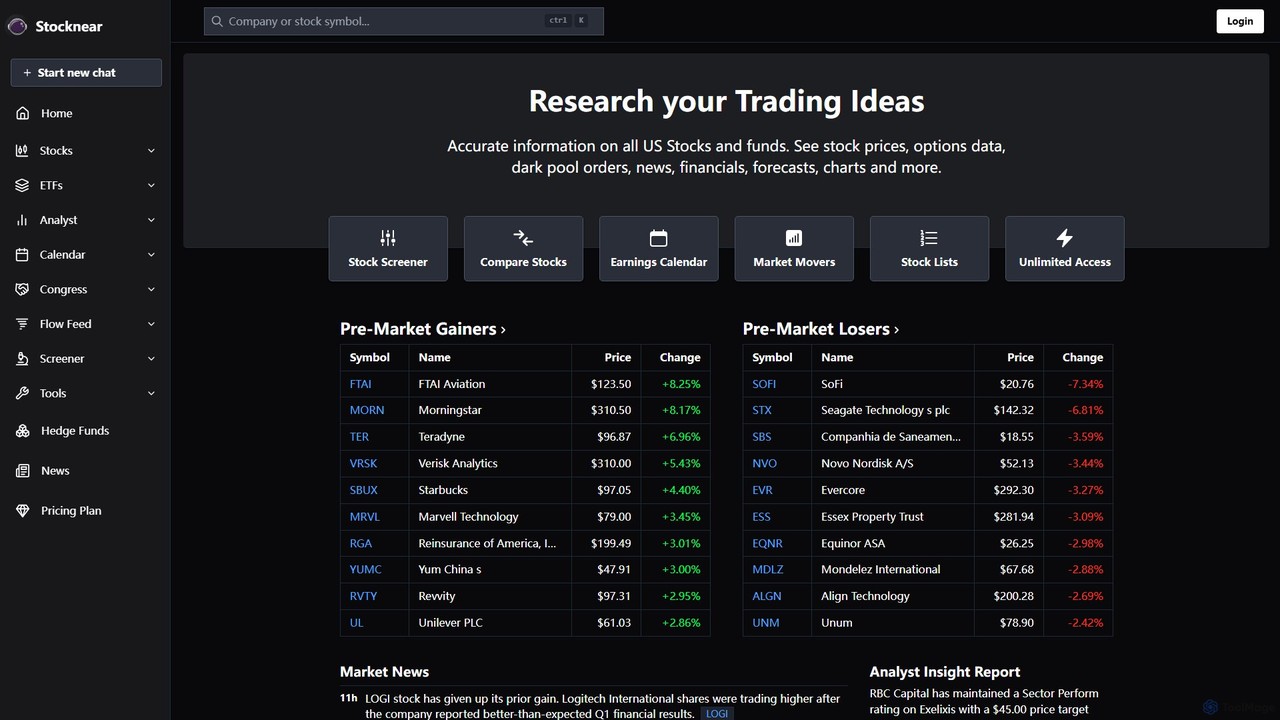Click the Calendar icon in sidebar

pyautogui.click(x=22, y=255)
